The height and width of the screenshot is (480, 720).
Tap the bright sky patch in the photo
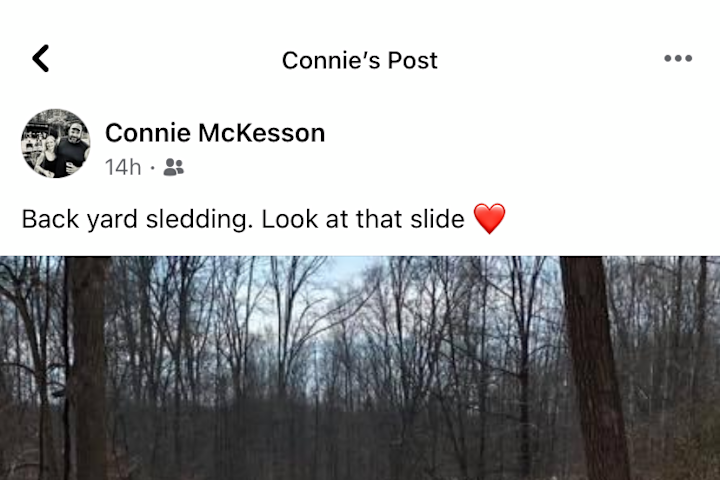[x=340, y=271]
